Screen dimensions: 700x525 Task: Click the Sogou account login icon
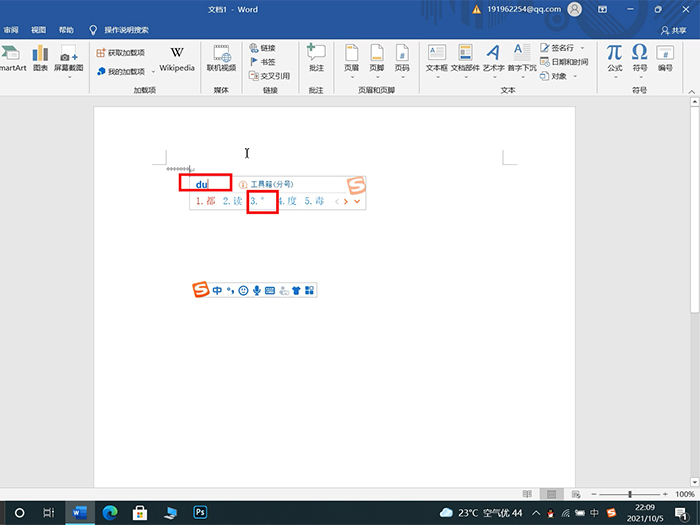point(283,291)
